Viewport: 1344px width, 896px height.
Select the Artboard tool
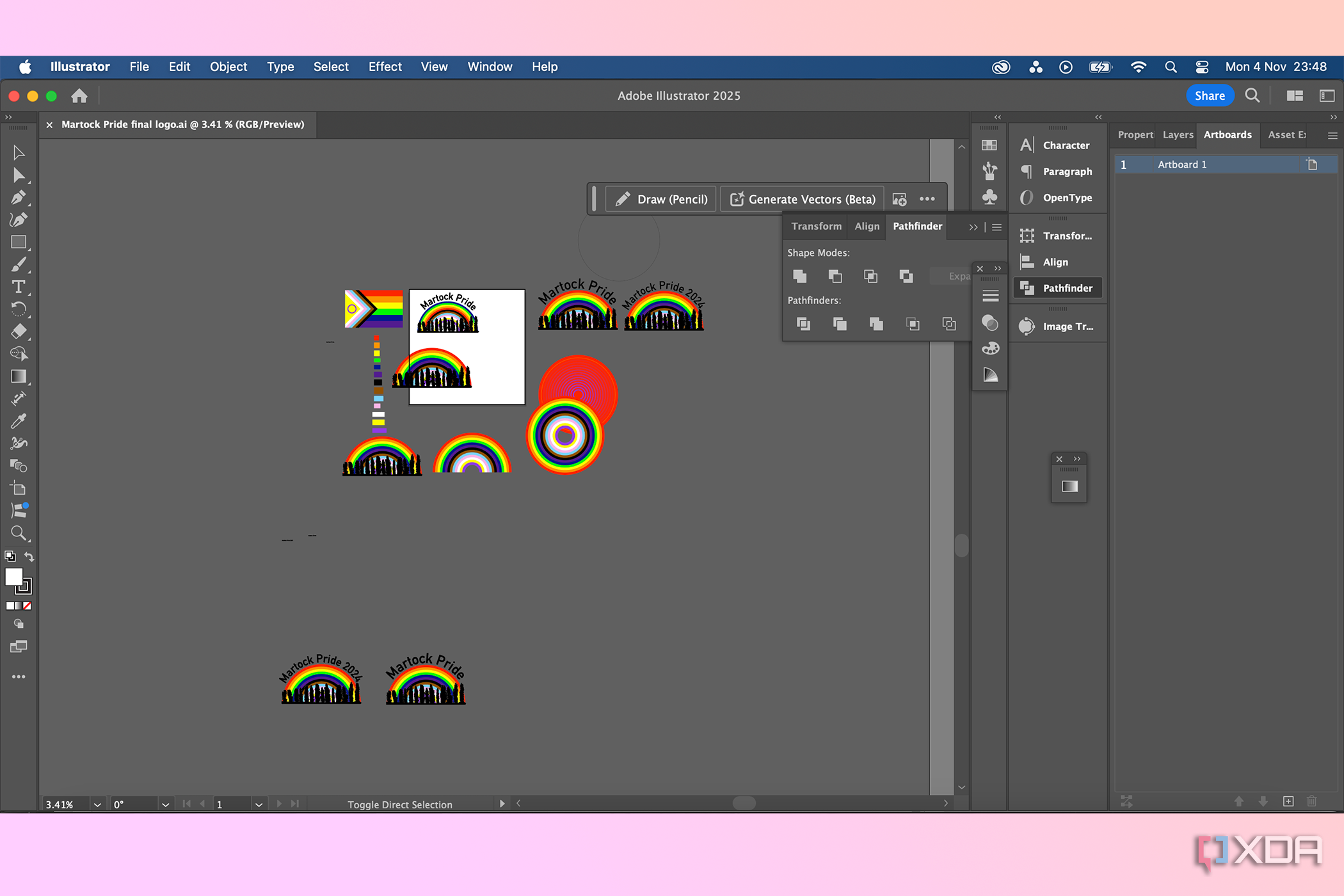click(x=19, y=488)
